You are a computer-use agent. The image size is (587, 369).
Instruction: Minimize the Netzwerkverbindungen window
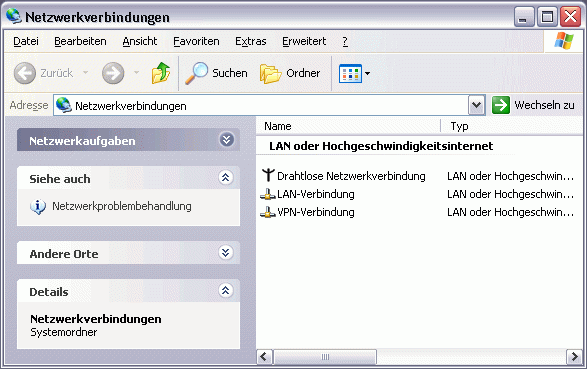[524, 17]
